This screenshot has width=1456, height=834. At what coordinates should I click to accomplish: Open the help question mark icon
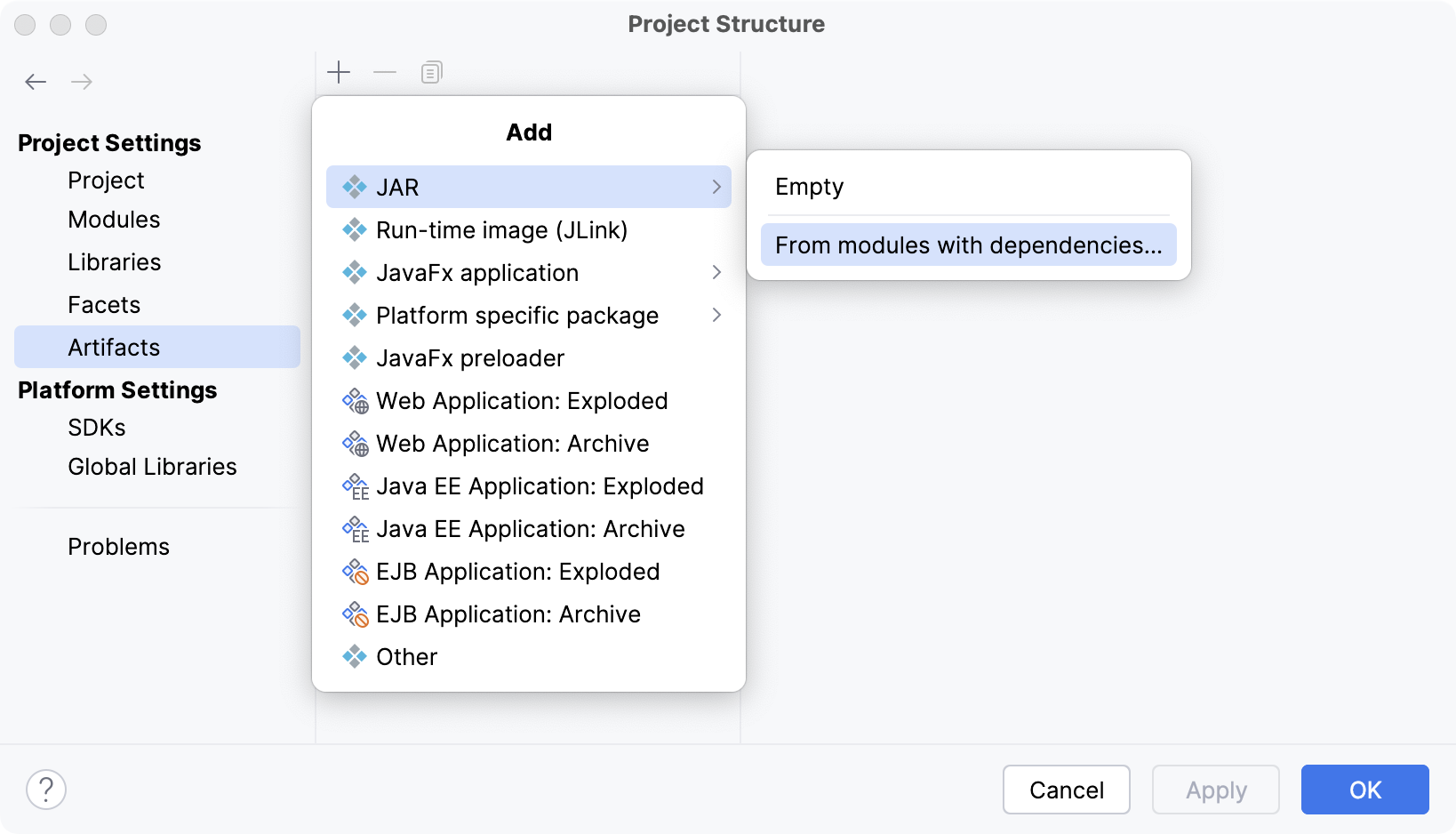[46, 789]
